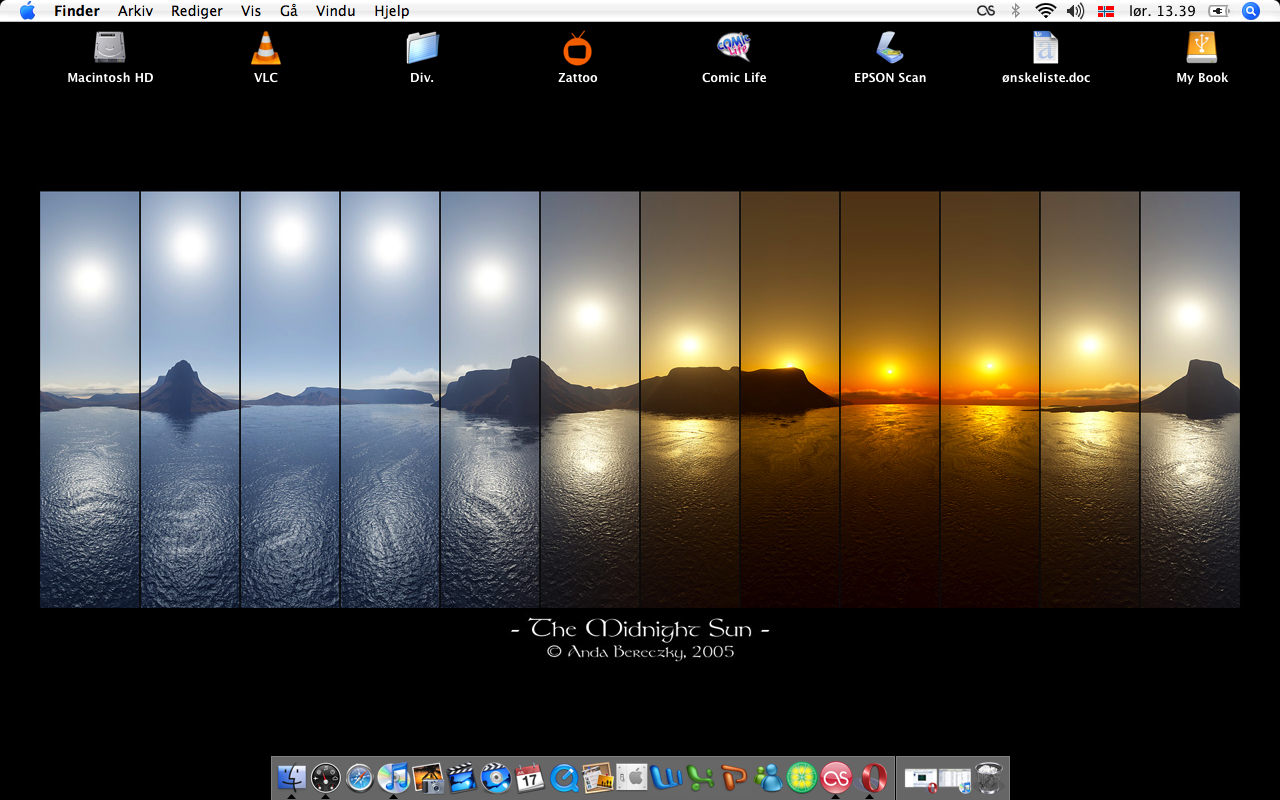Open the Wi-Fi status menu
1280x800 pixels.
tap(1046, 11)
